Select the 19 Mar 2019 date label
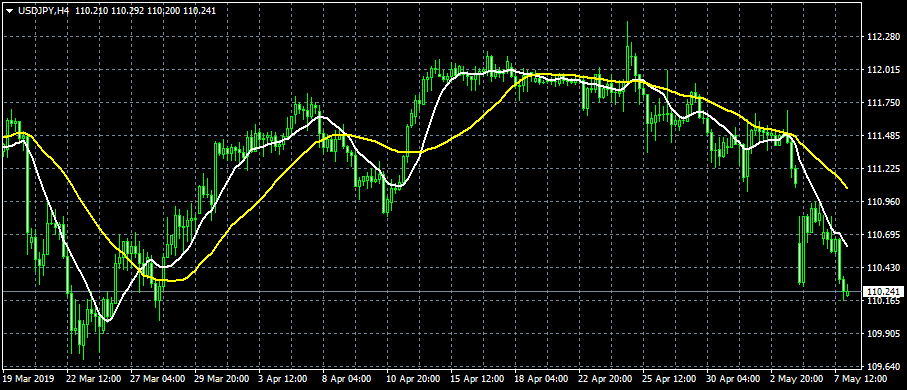This screenshot has height=390, width=907. (28, 378)
